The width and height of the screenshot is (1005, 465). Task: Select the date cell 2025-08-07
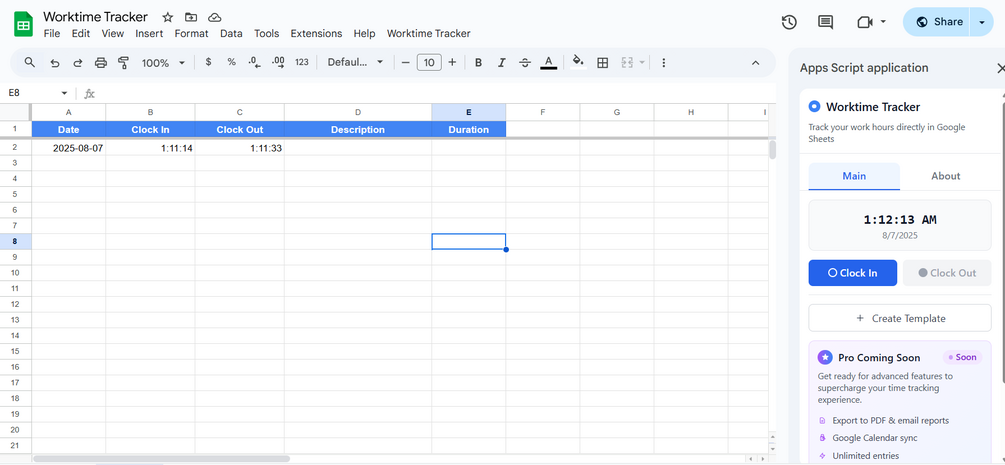[69, 148]
